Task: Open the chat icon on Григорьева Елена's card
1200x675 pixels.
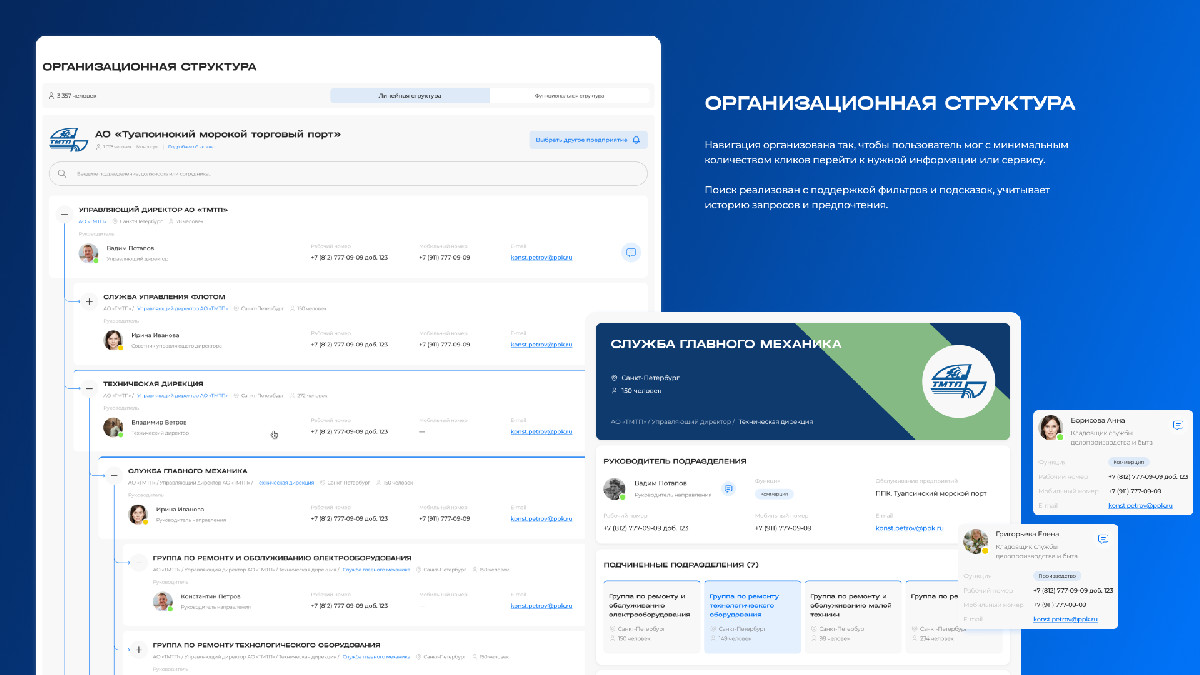Action: pyautogui.click(x=1103, y=538)
